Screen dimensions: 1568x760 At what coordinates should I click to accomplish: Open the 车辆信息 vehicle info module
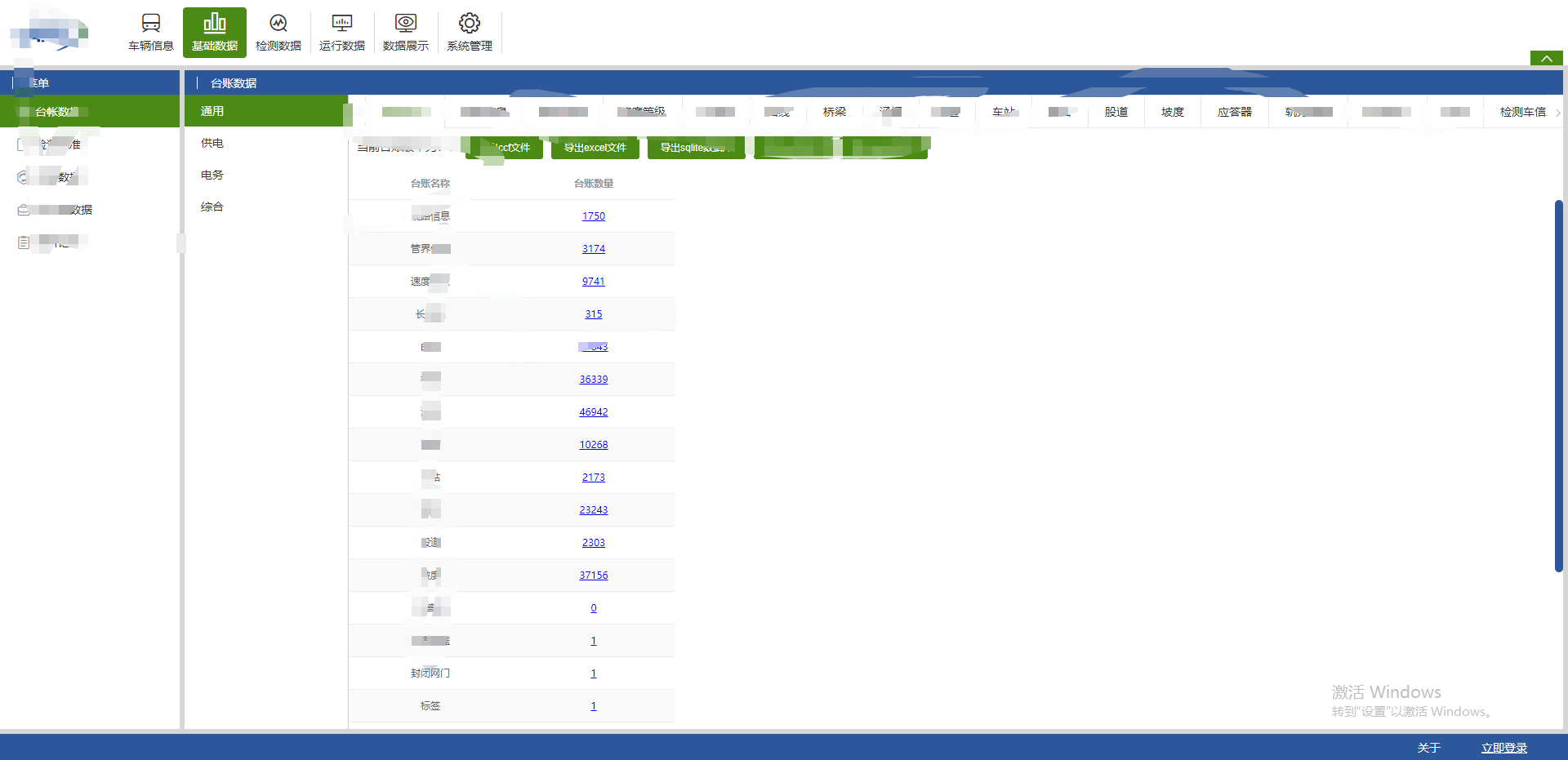click(151, 33)
